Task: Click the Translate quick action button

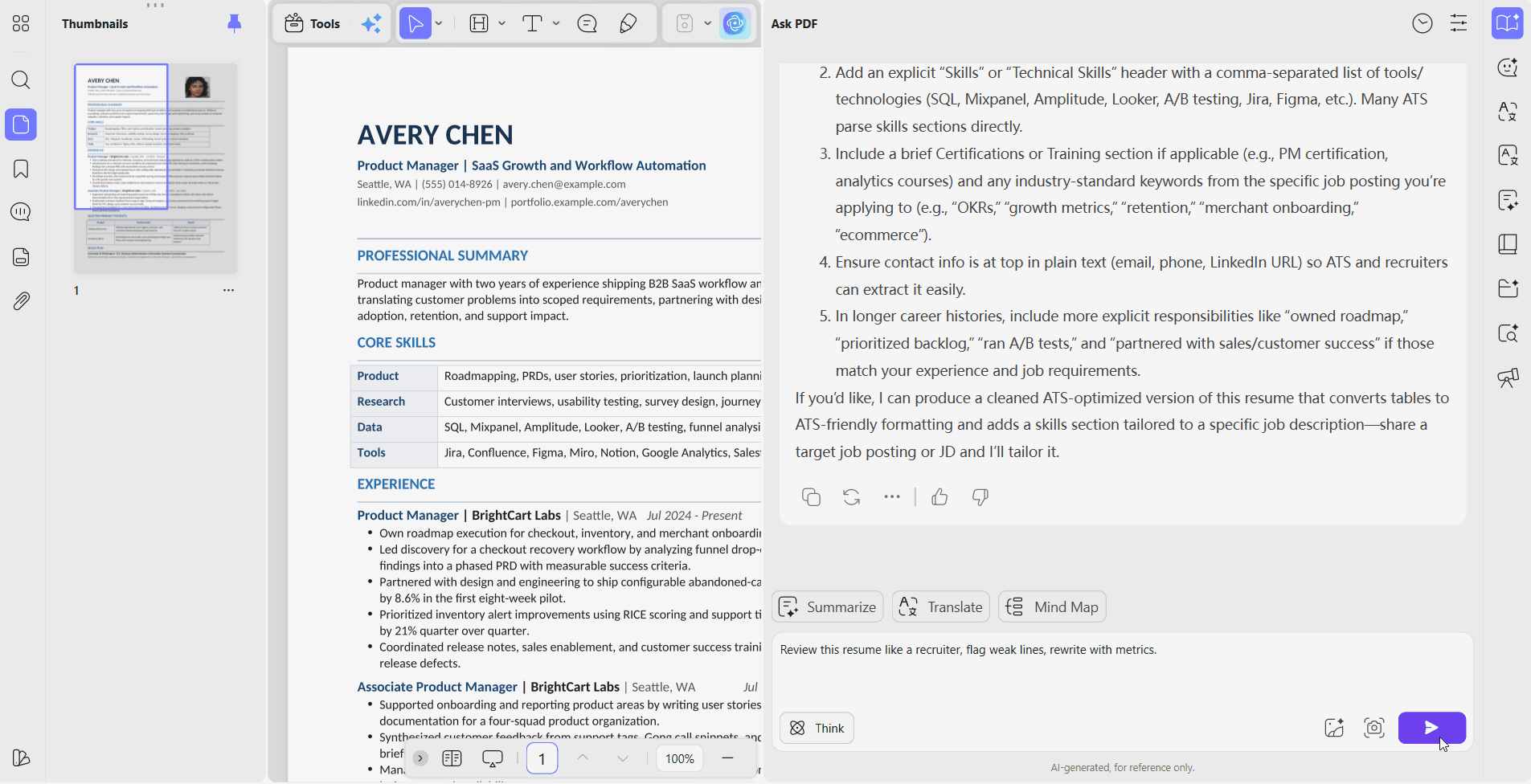Action: pyautogui.click(x=940, y=607)
